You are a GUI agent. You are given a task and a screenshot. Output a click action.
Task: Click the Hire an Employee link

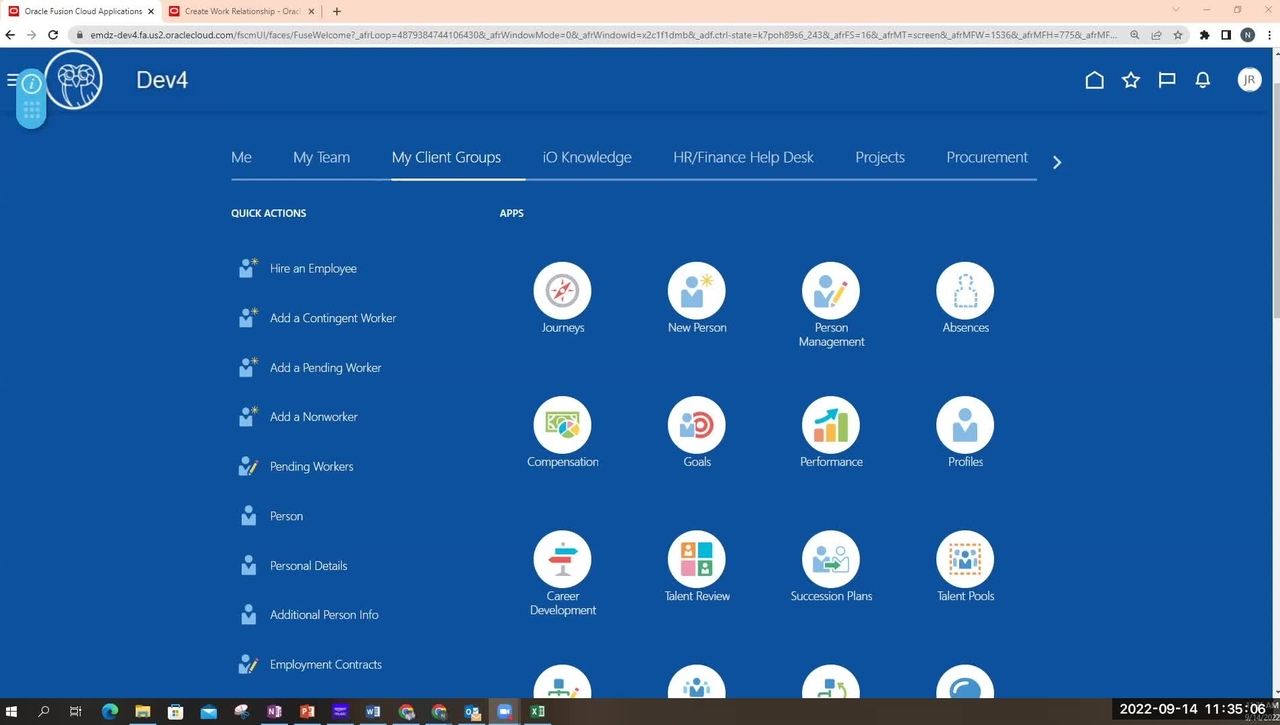click(x=313, y=268)
